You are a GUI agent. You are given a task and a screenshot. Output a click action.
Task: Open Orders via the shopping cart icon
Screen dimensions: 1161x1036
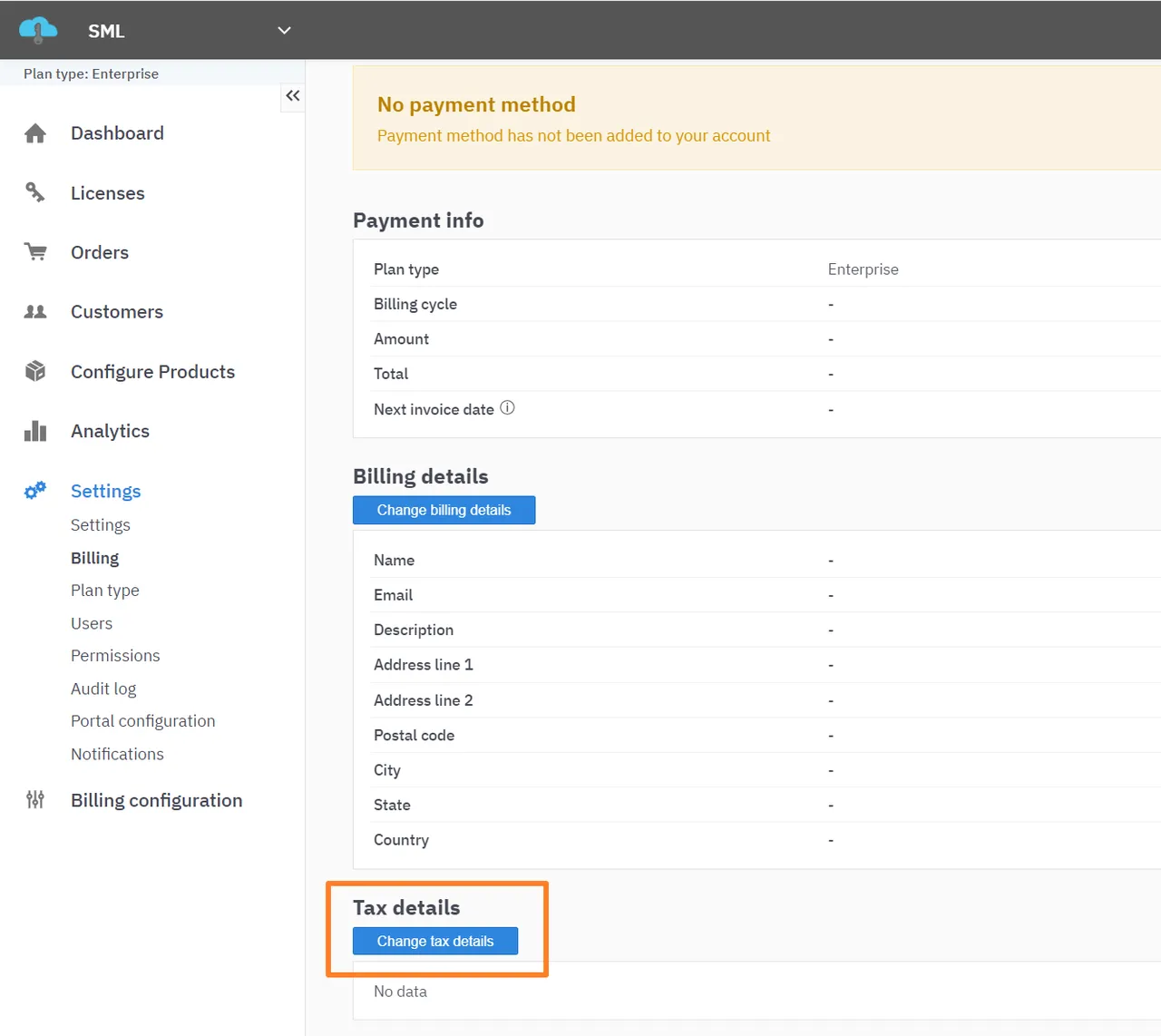(x=34, y=252)
